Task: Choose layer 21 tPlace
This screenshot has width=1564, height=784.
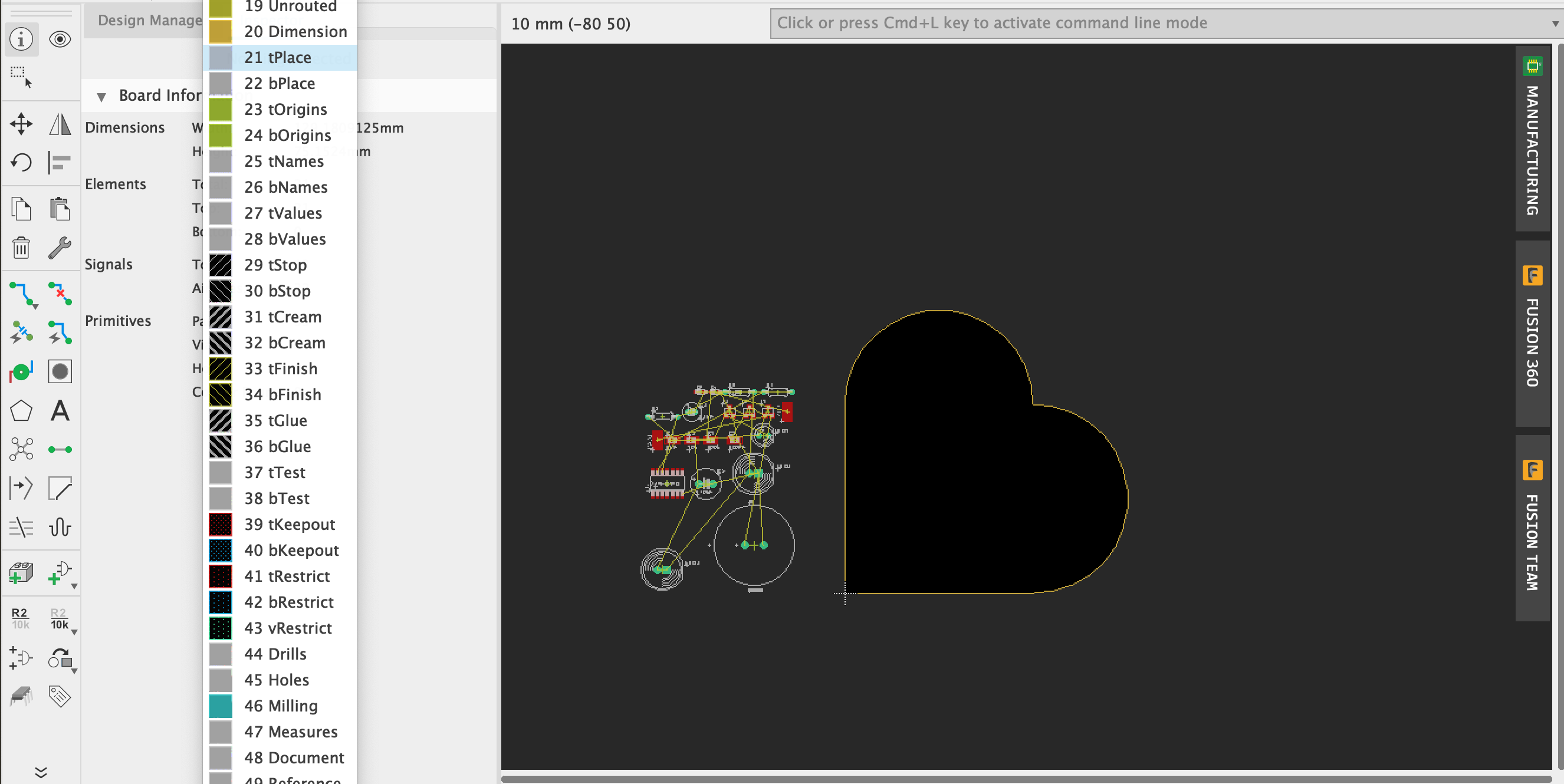Action: 277,58
